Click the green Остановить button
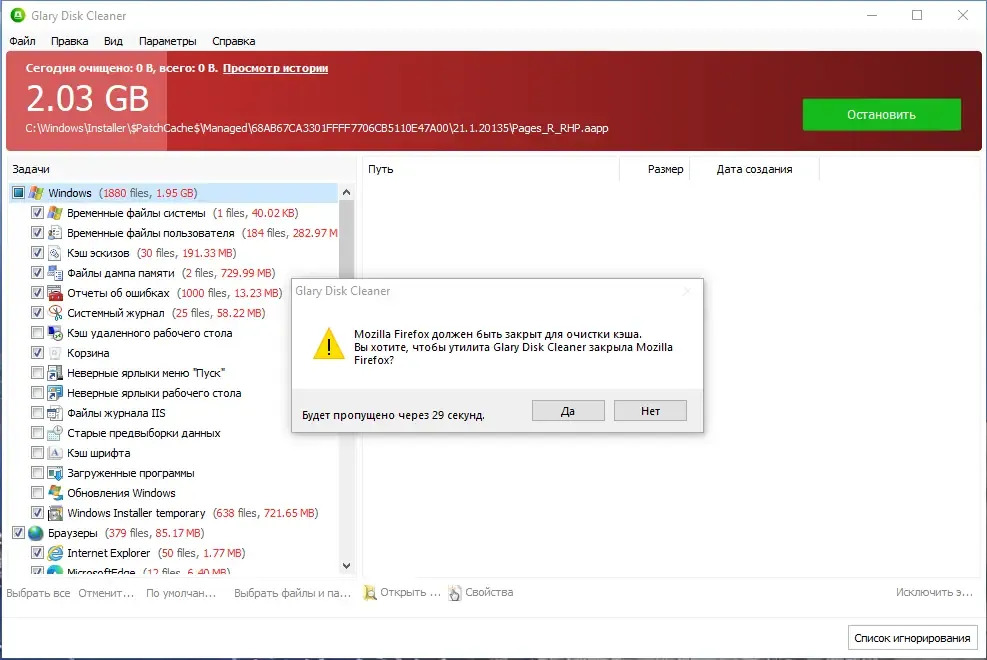Image resolution: width=987 pixels, height=660 pixels. tap(881, 115)
